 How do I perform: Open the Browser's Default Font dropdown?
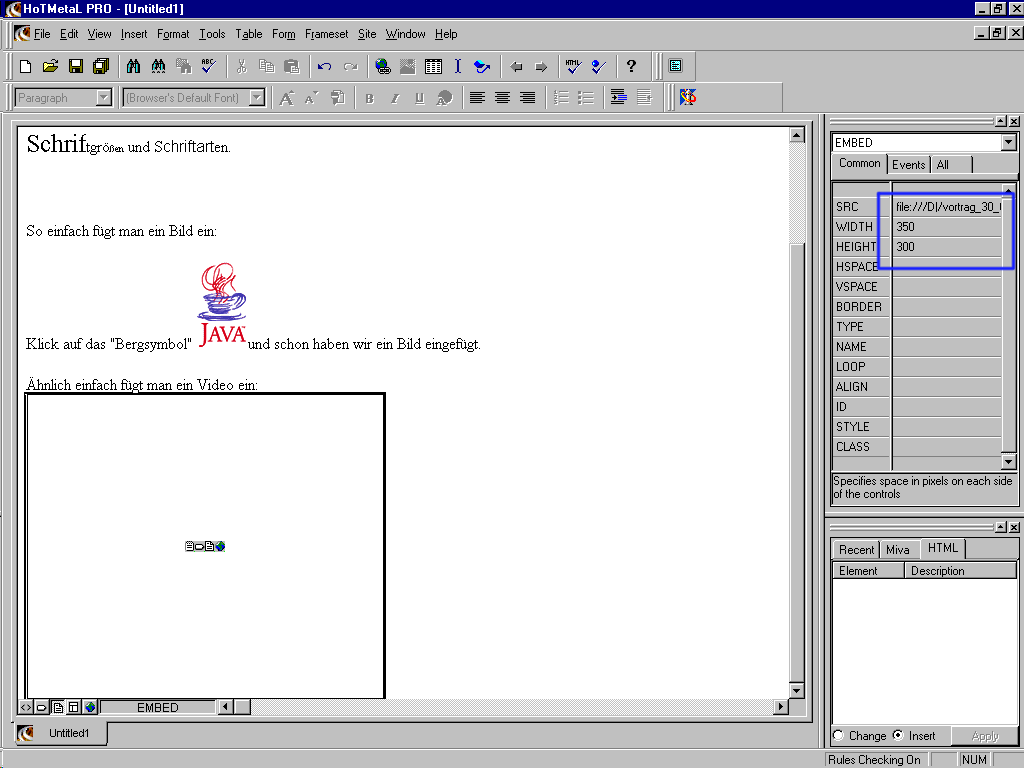click(x=257, y=98)
